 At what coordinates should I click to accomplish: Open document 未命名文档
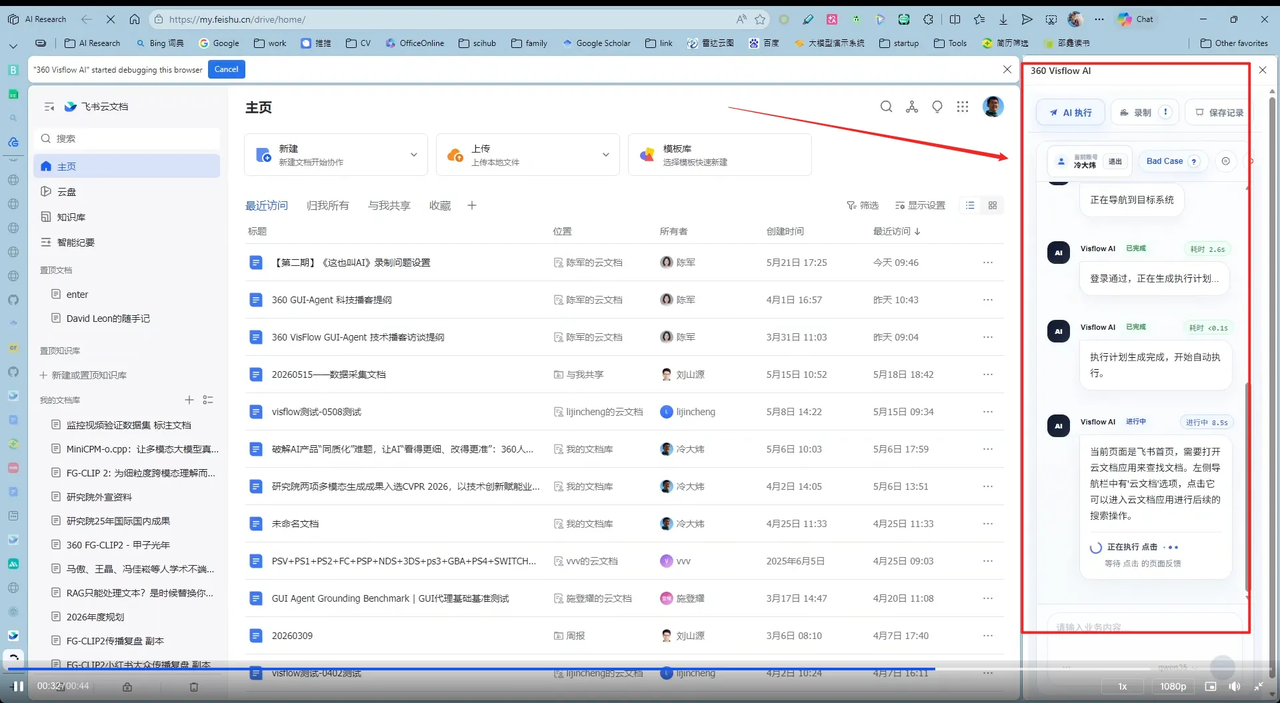(295, 524)
